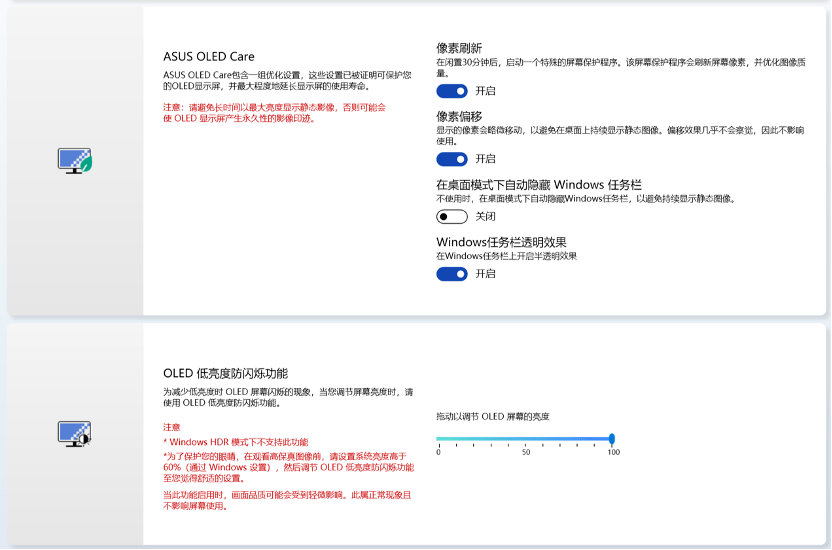Click the red 注意 label in flicker section
The width and height of the screenshot is (832, 550).
point(171,427)
